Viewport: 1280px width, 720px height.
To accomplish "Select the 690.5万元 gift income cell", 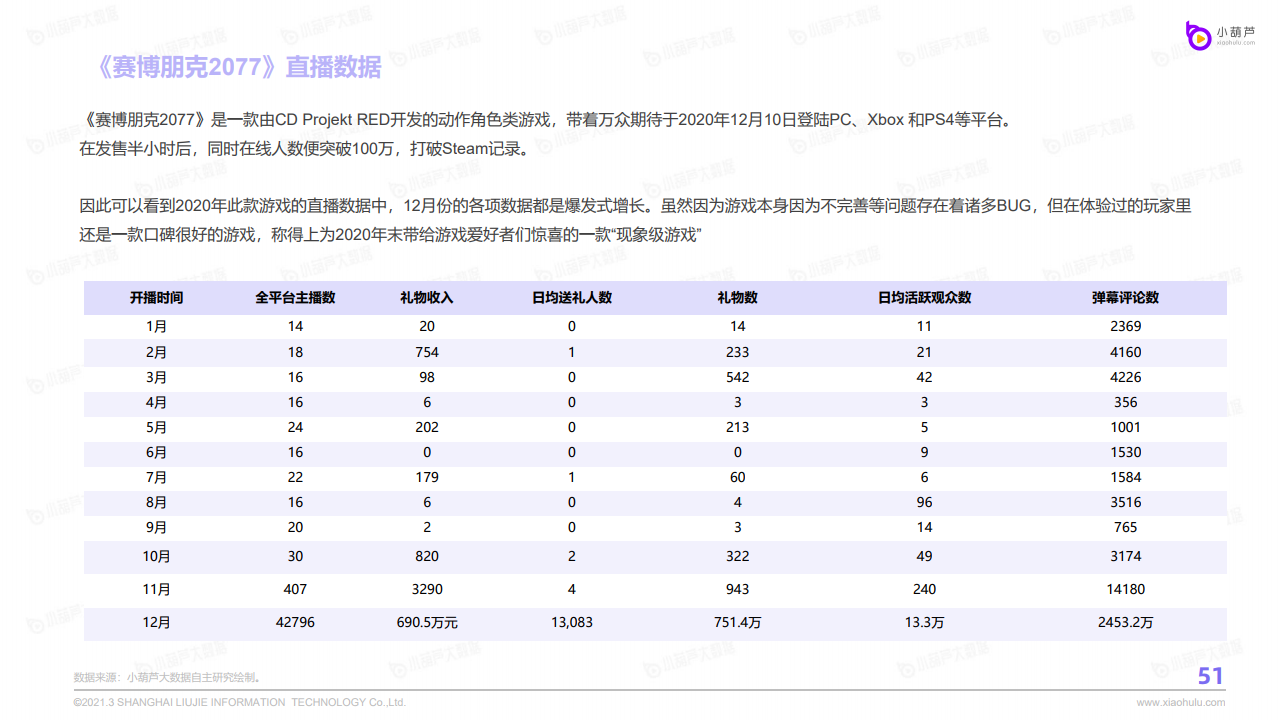I will tap(427, 622).
